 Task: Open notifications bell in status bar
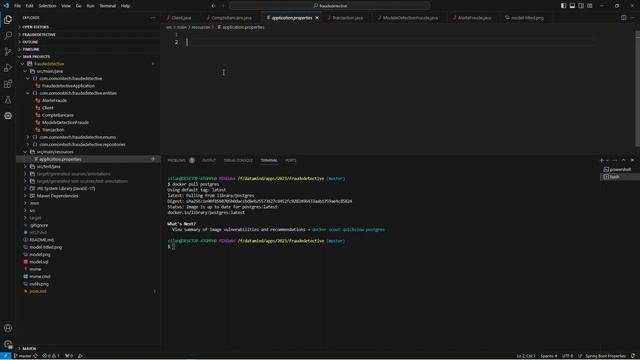pos(633,356)
